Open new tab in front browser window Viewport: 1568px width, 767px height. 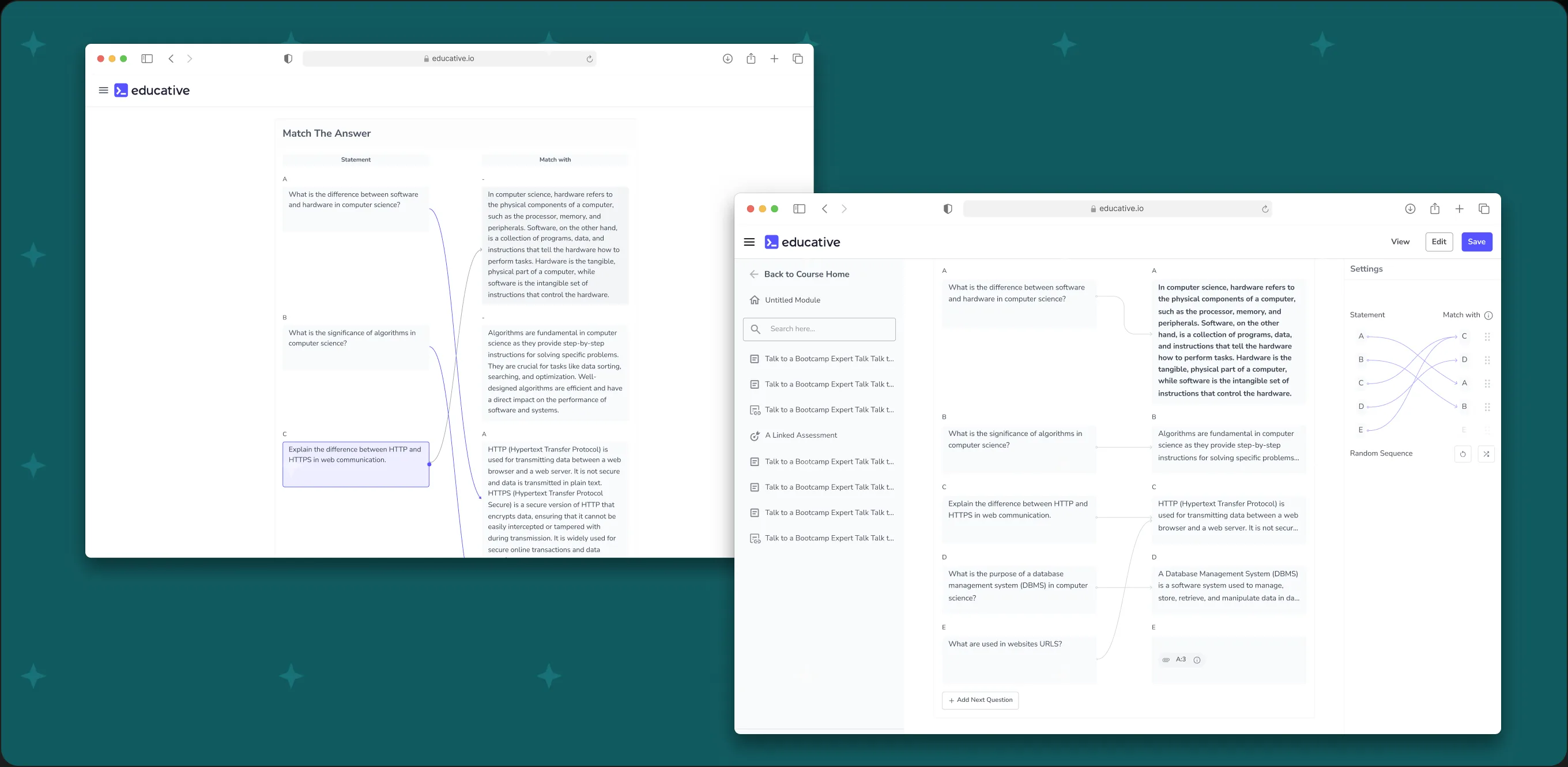click(x=1459, y=209)
